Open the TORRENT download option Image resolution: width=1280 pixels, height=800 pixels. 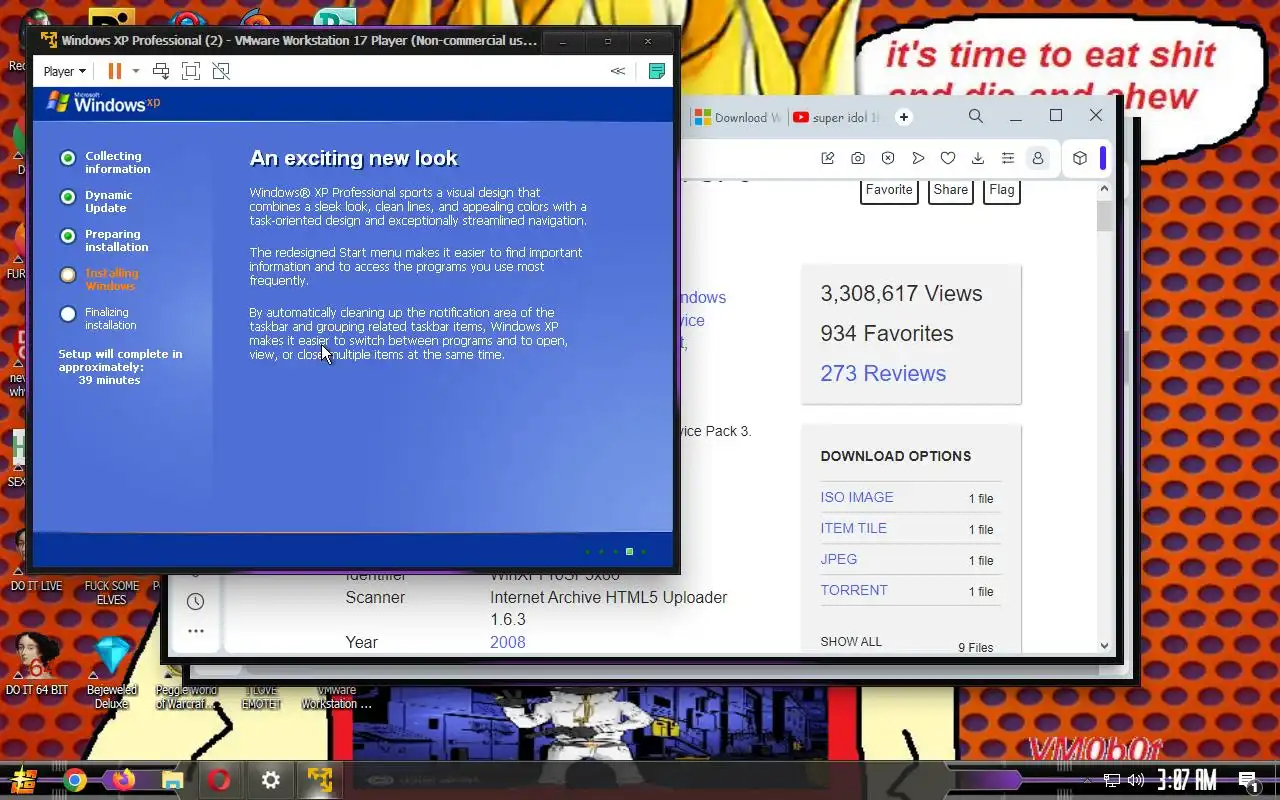854,590
